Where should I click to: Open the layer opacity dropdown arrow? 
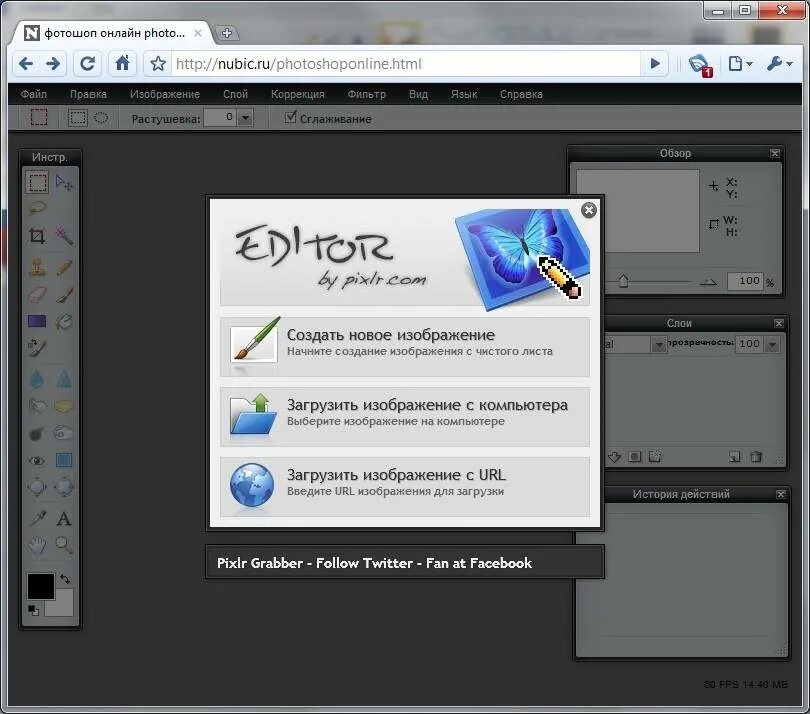[x=772, y=344]
